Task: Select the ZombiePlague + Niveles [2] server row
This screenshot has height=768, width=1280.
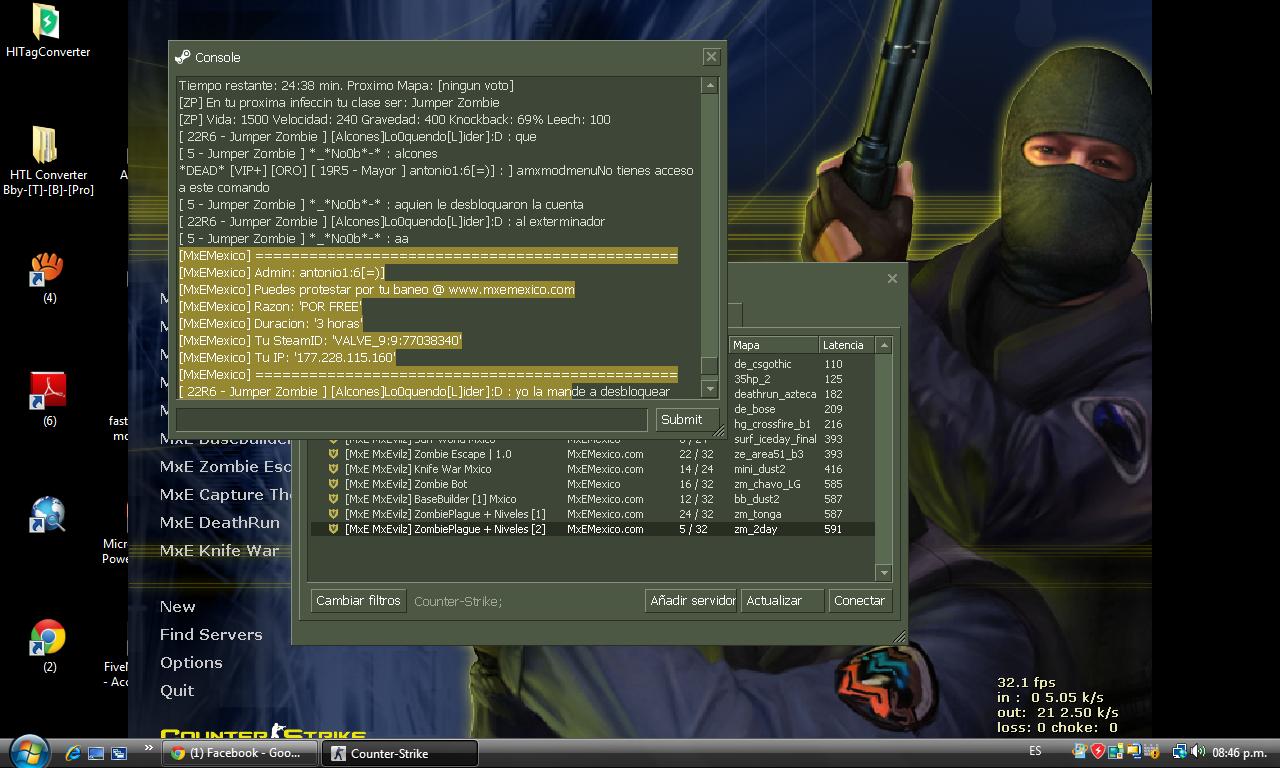Action: (x=592, y=529)
